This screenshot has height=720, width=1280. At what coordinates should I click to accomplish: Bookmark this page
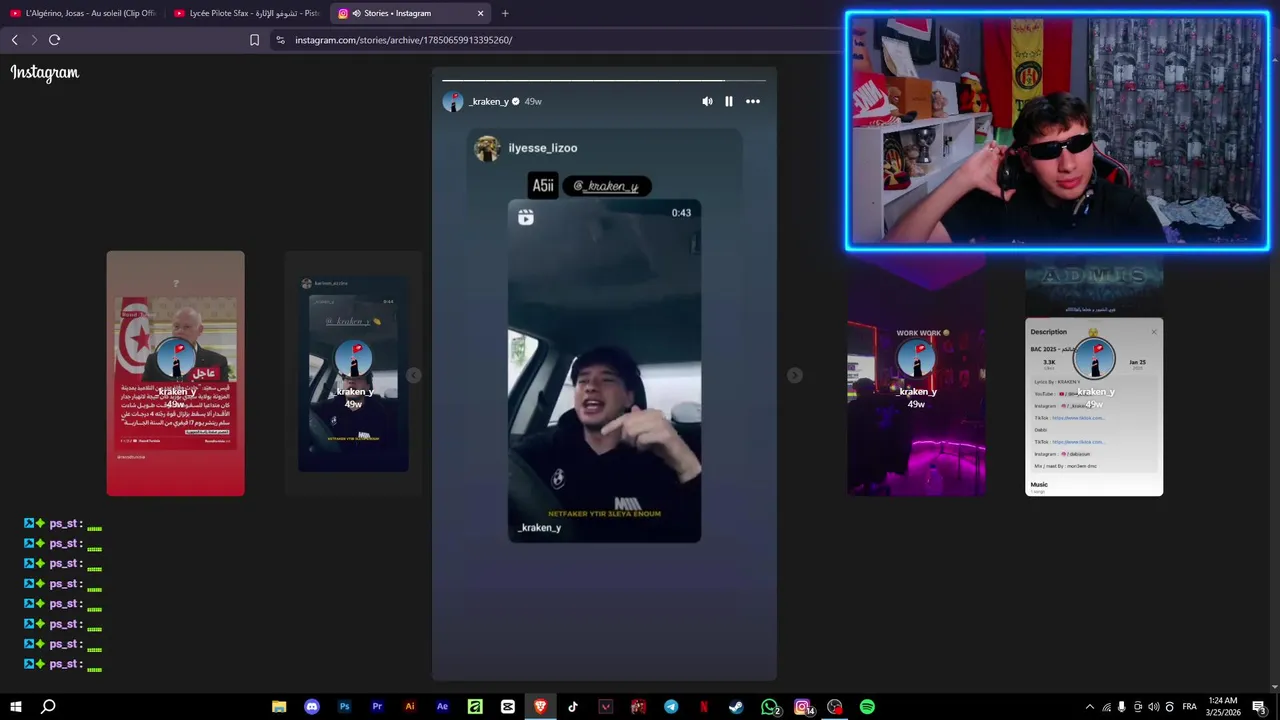point(254,40)
